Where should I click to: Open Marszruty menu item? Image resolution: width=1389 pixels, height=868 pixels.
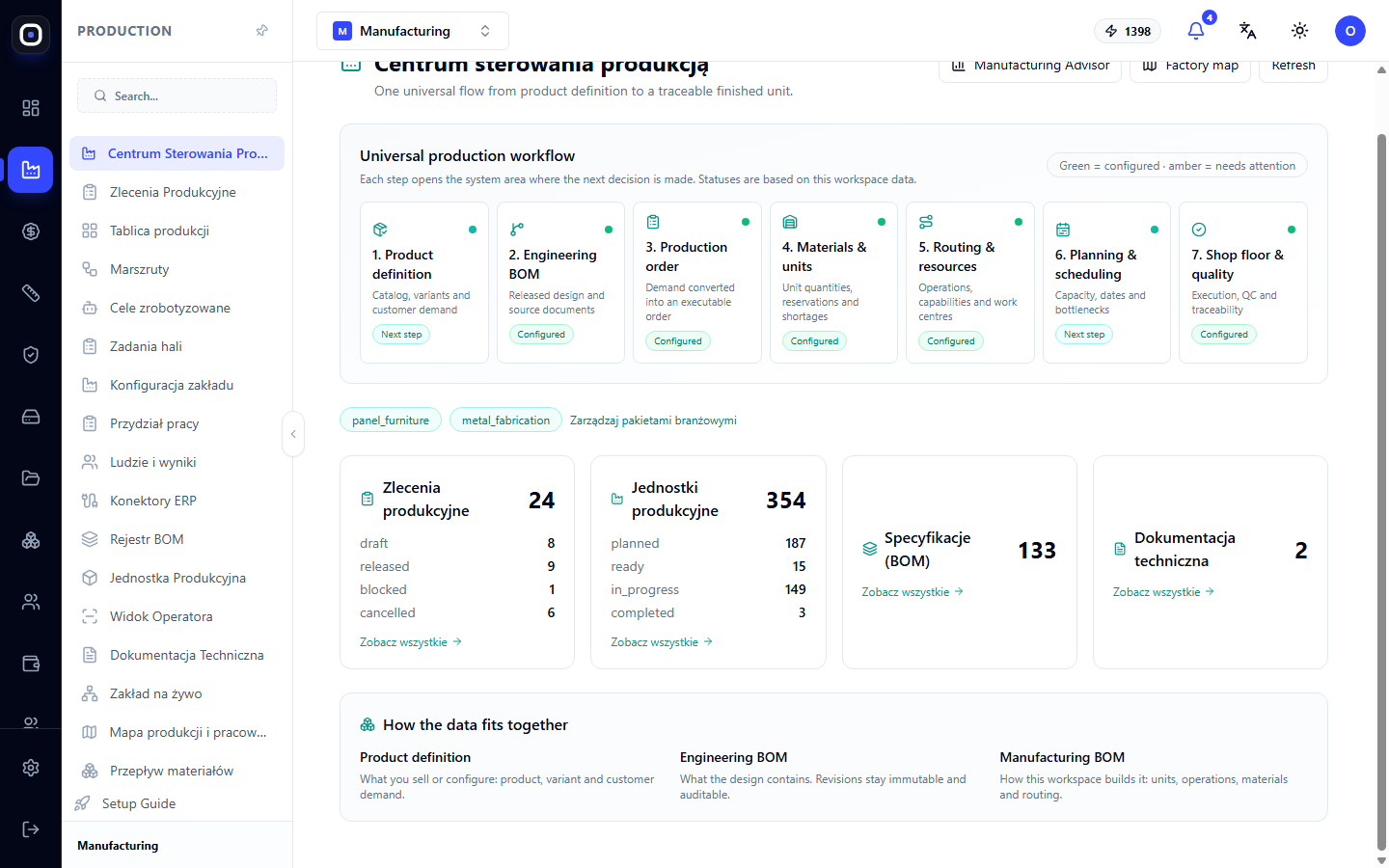tap(177, 269)
